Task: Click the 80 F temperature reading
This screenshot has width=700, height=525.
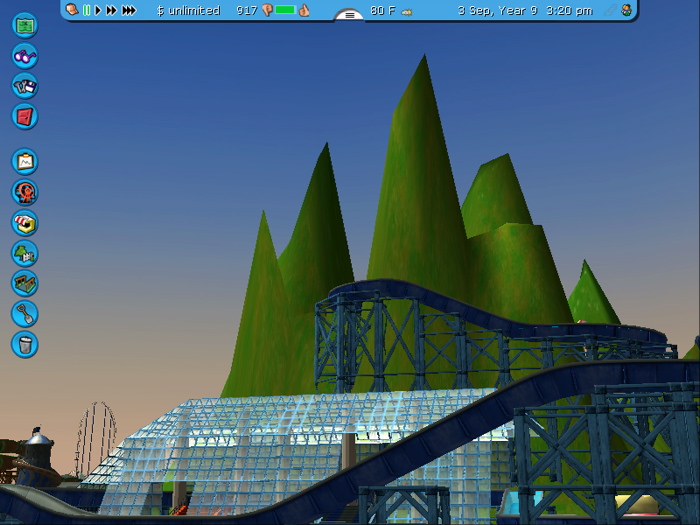Action: click(x=383, y=10)
